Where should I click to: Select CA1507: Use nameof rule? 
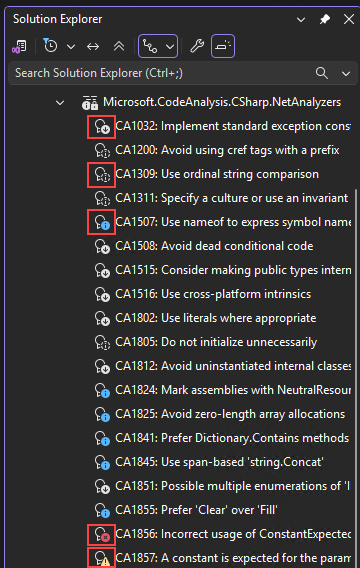(233, 222)
